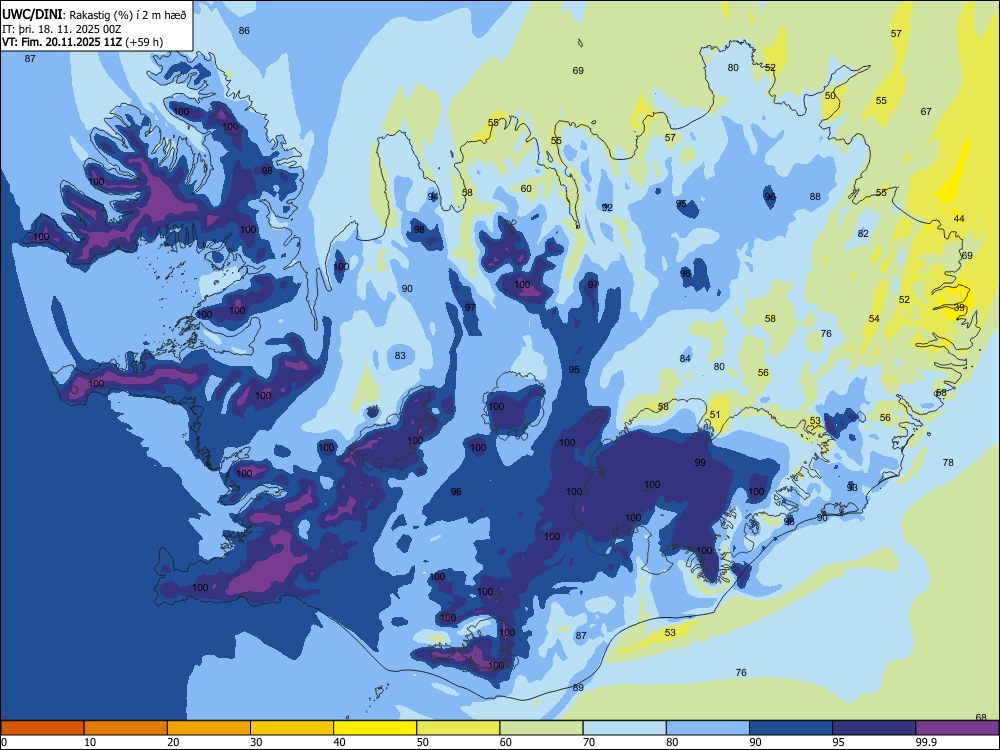1000x750 pixels.
Task: Click the humidity value '78' on the map
Action: click(x=948, y=462)
